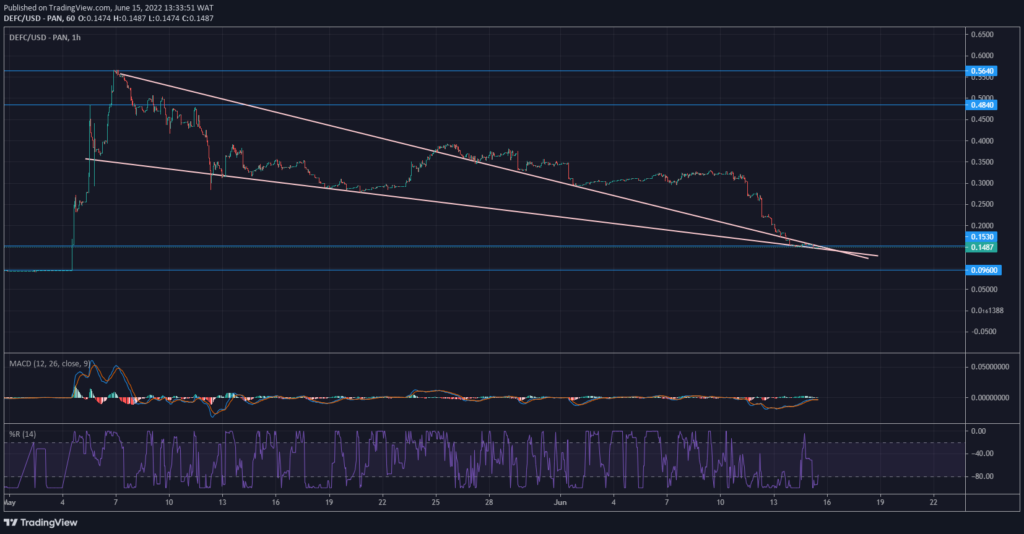Open the MACD (12, 26, close, 9) indicator label
This screenshot has height=534, width=1024.
click(x=50, y=363)
